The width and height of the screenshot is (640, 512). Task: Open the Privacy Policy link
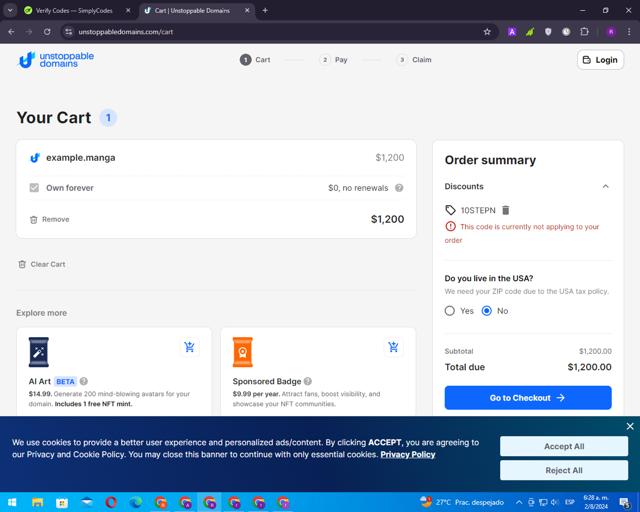coord(408,454)
